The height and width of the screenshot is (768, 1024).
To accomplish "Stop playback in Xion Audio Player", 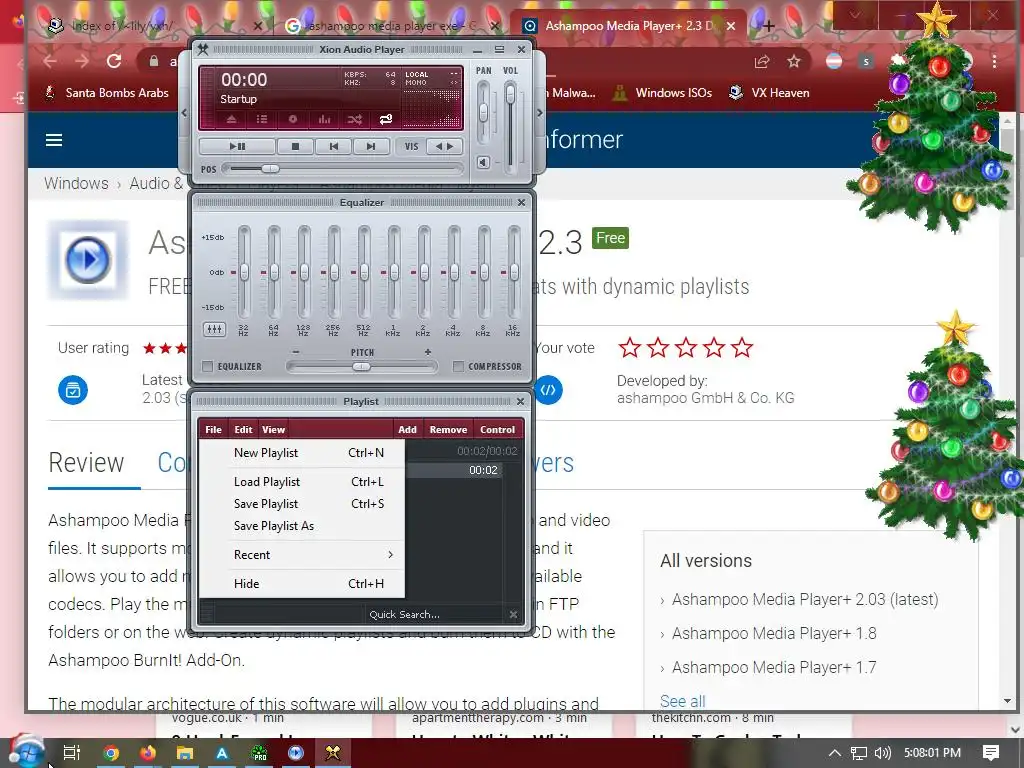I will click(x=295, y=146).
